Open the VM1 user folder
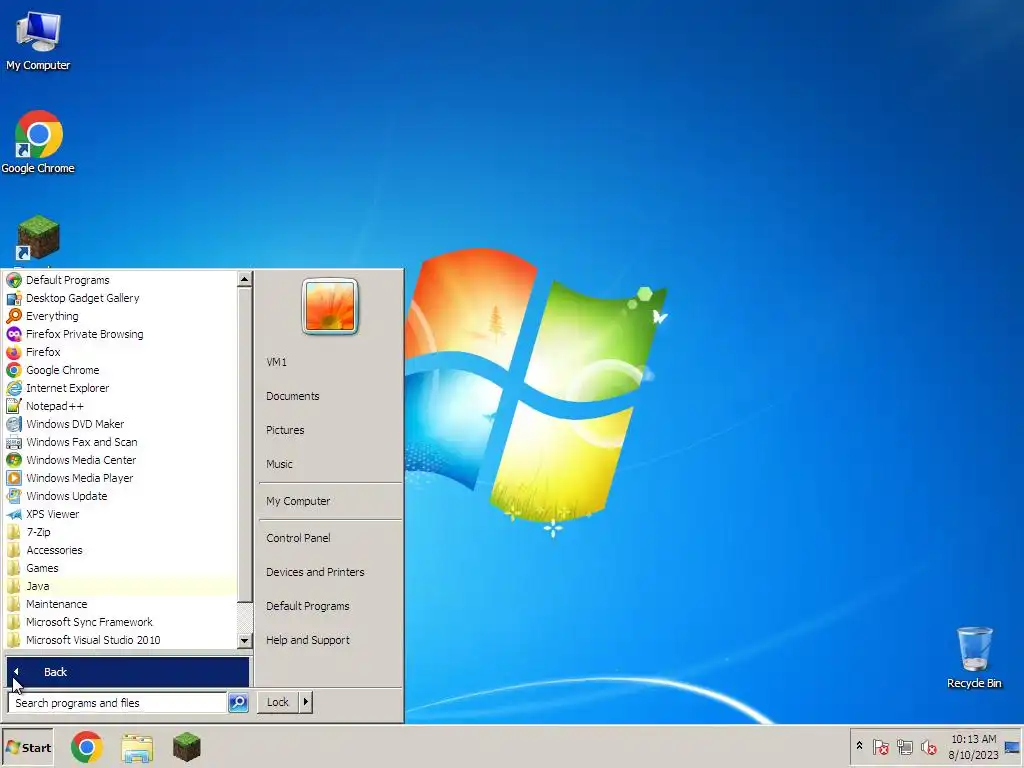The image size is (1024, 768). (330, 362)
